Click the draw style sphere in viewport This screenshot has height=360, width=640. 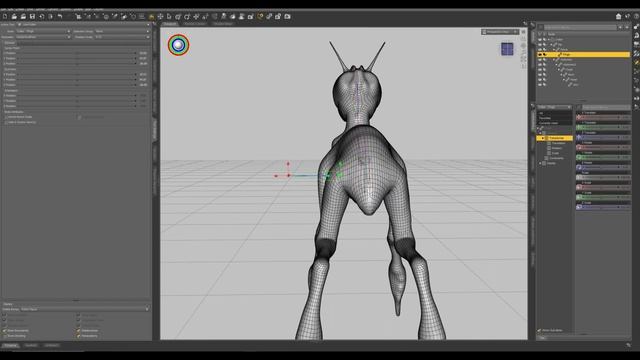[x=178, y=45]
